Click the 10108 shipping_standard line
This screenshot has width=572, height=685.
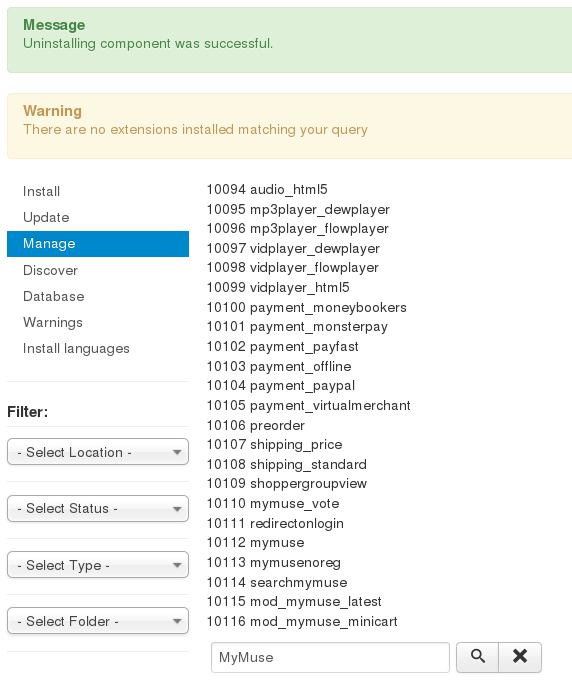(x=287, y=464)
